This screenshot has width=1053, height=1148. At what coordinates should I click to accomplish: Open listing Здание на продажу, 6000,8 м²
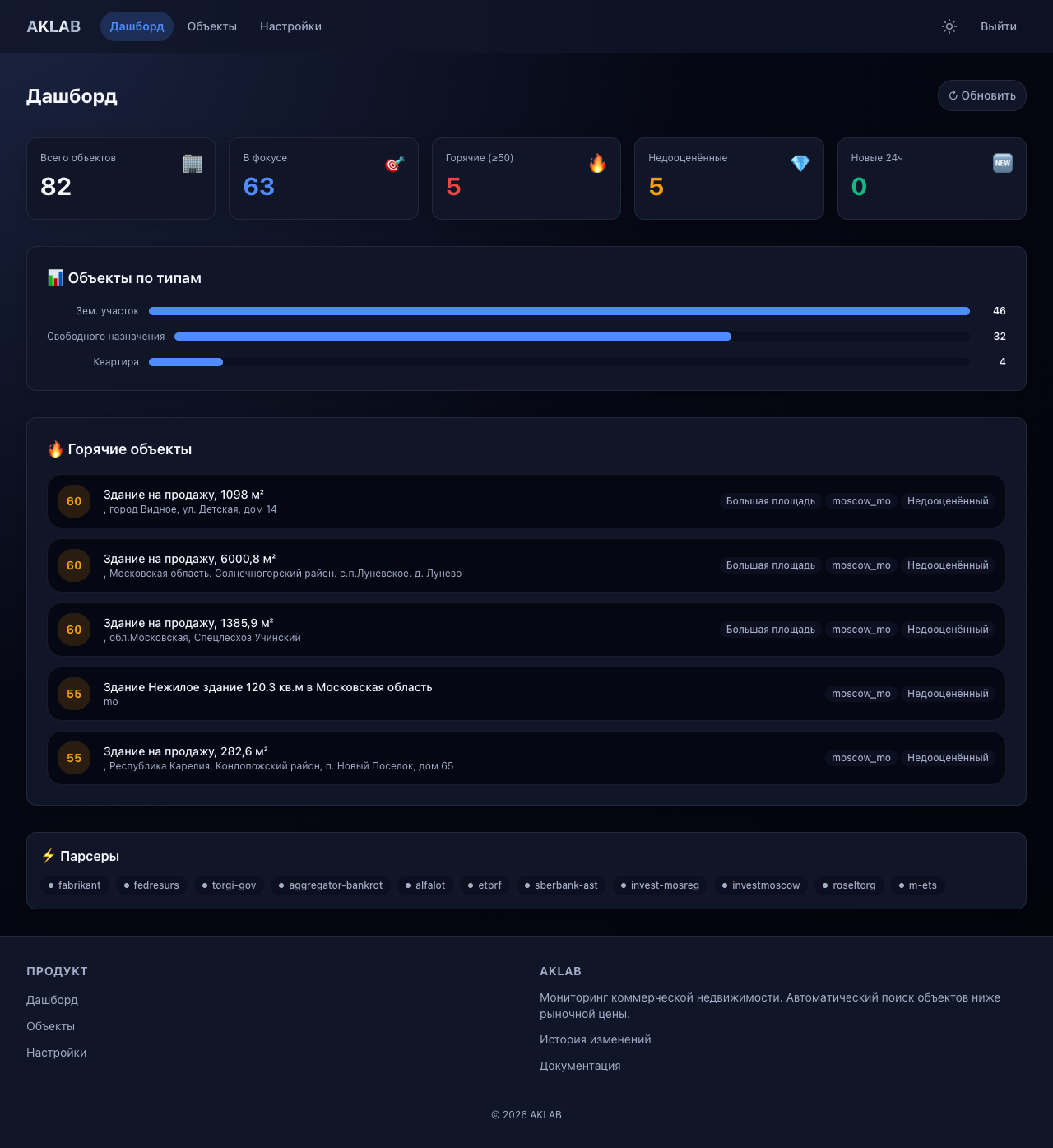tap(526, 565)
